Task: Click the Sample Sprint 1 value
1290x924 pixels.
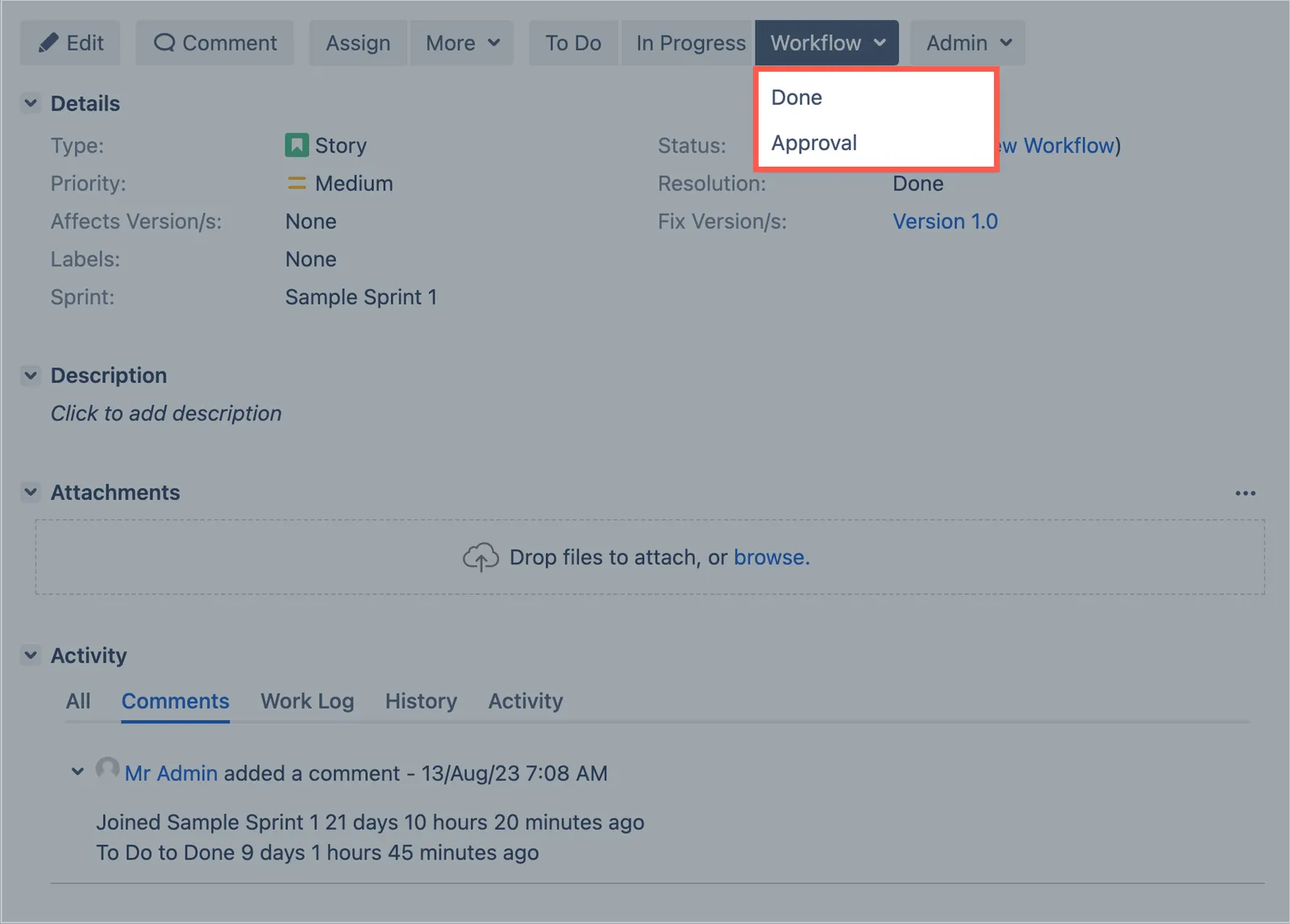Action: coord(361,298)
